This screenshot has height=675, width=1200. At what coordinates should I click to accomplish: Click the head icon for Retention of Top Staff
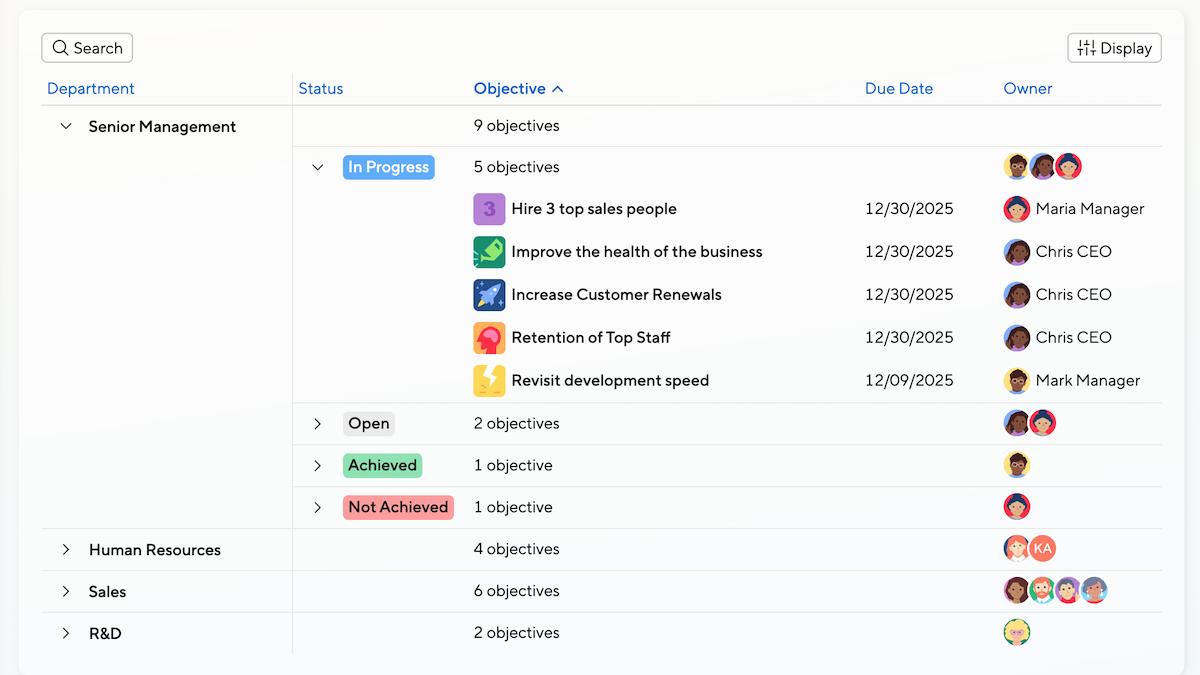tap(489, 338)
